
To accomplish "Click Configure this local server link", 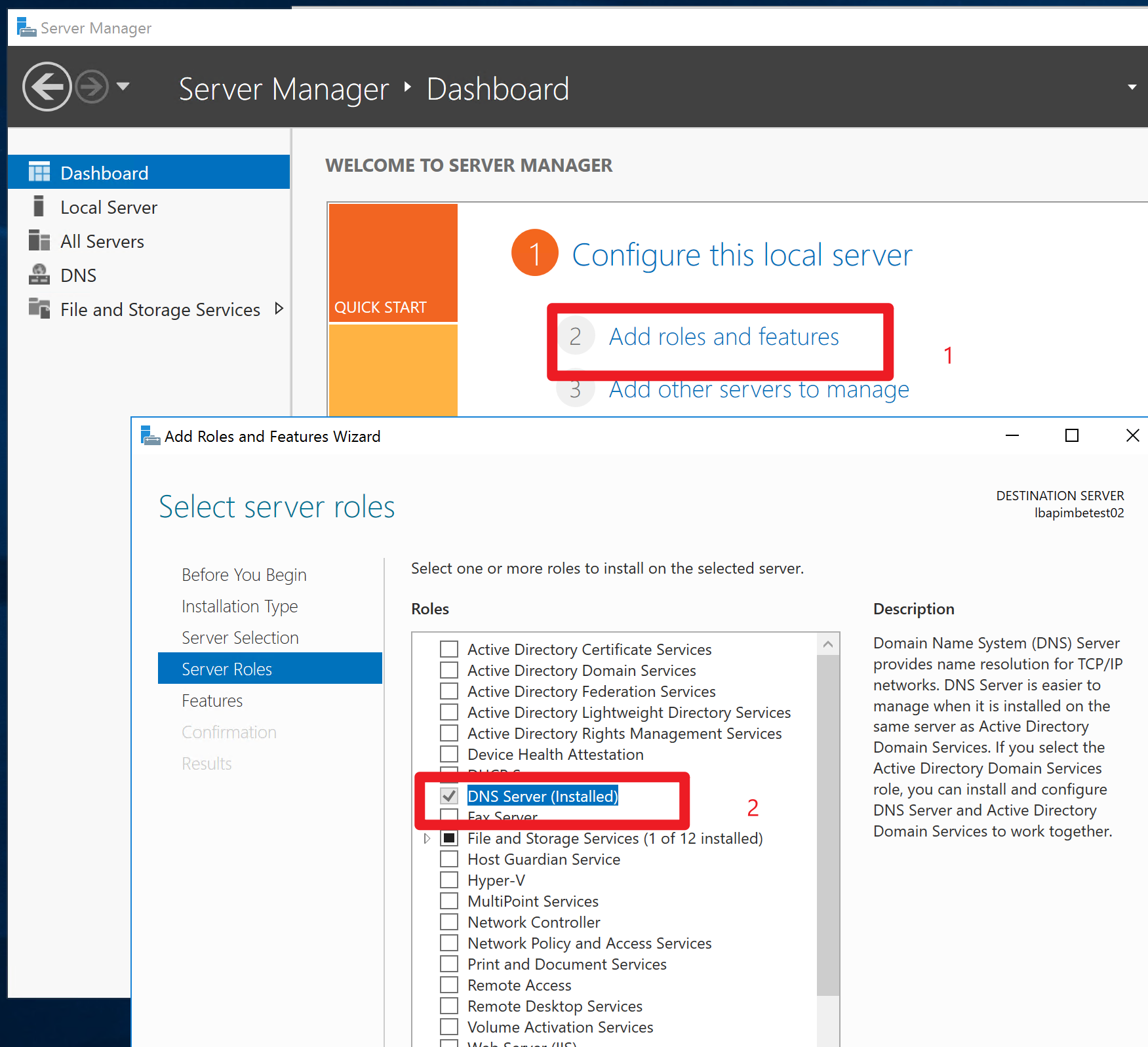I will (x=742, y=255).
